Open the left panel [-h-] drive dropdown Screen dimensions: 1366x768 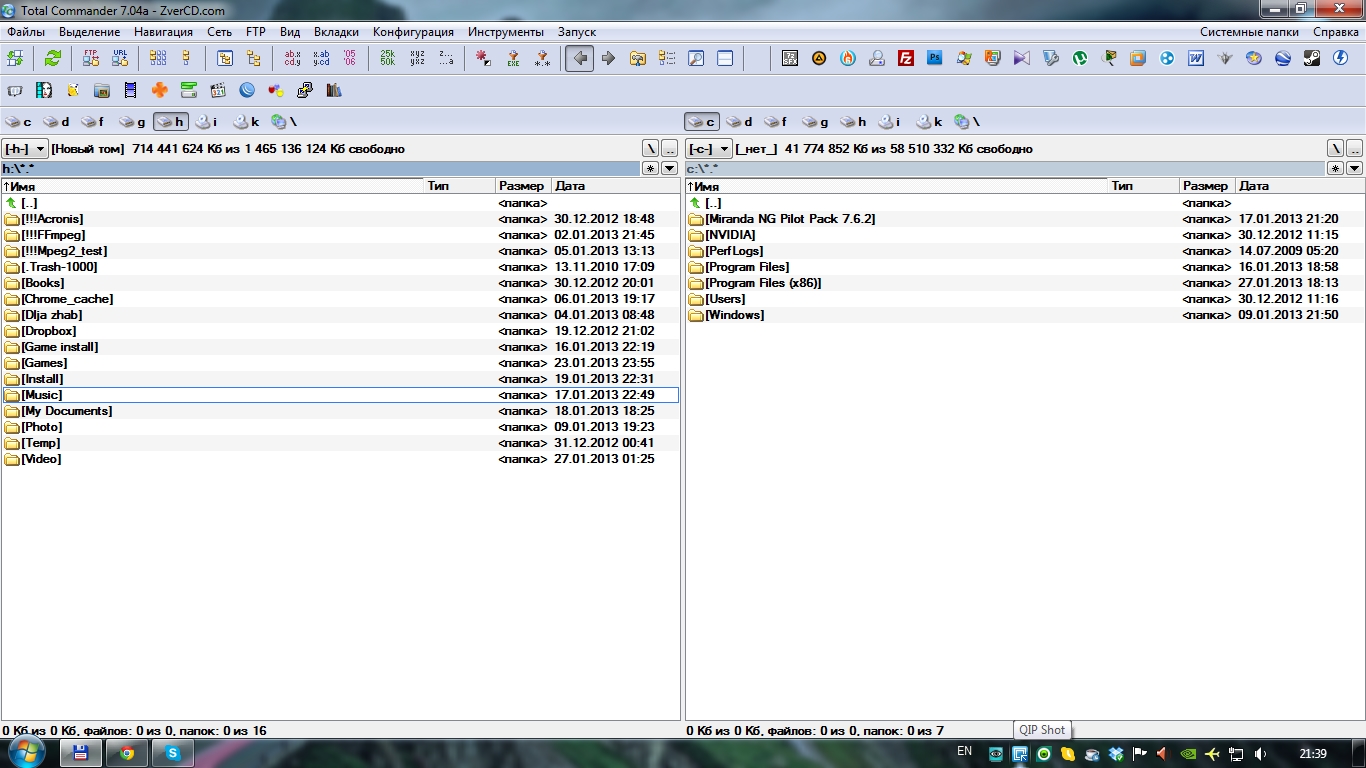coord(25,149)
